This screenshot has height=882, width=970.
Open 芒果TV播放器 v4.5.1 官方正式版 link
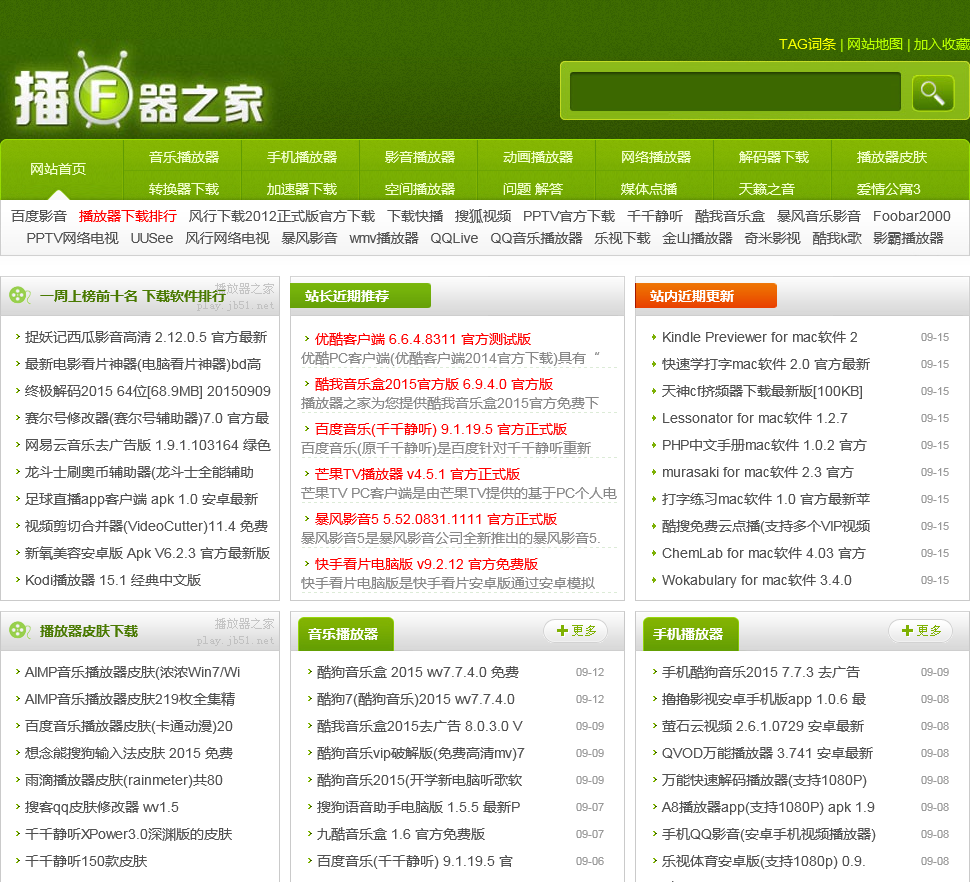pos(418,474)
